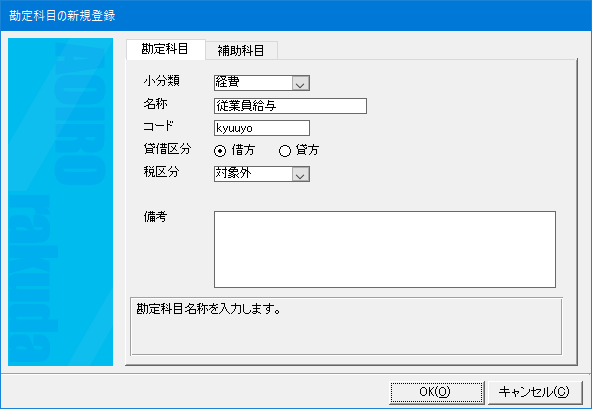Click the 税区分 label

pos(161,171)
